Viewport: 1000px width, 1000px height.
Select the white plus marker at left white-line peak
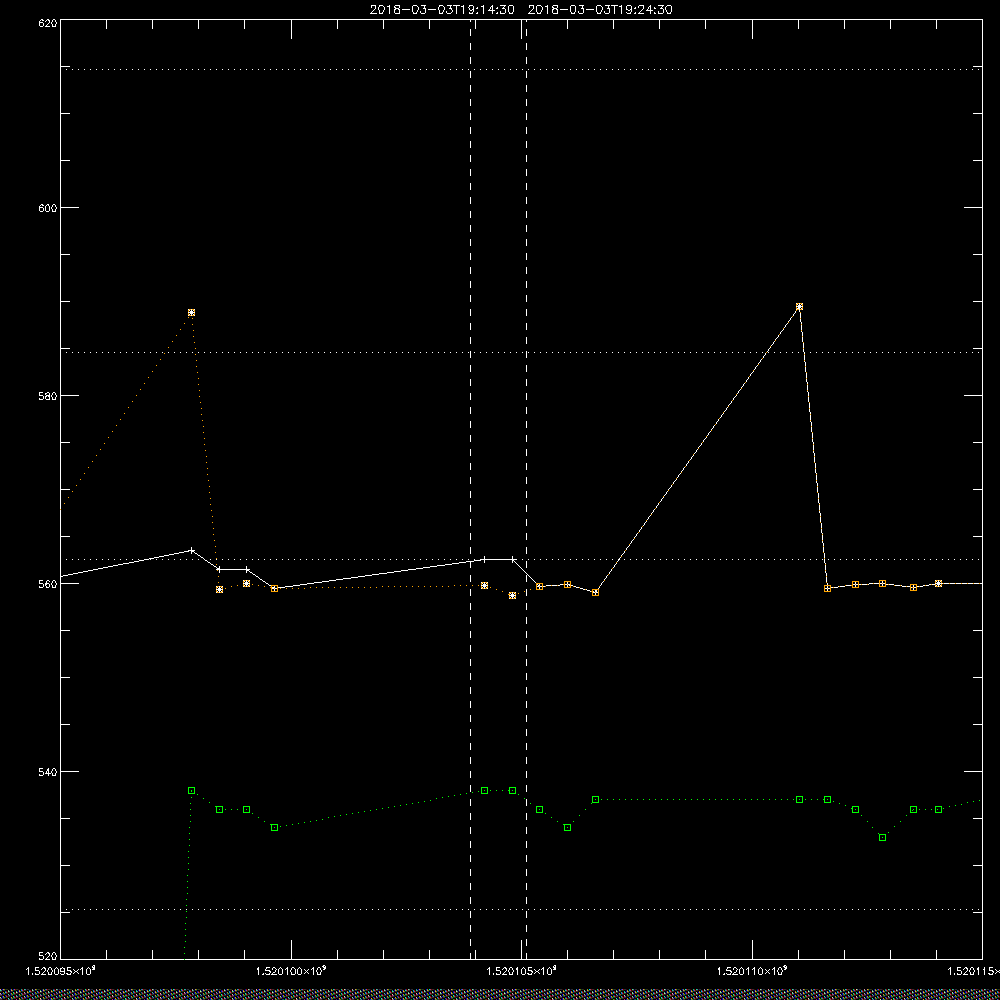pos(192,550)
